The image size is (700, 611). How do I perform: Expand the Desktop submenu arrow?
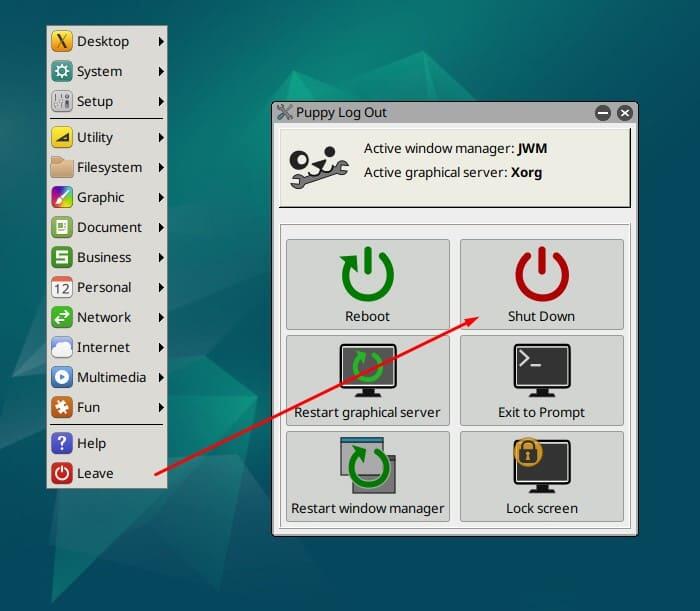tap(161, 42)
